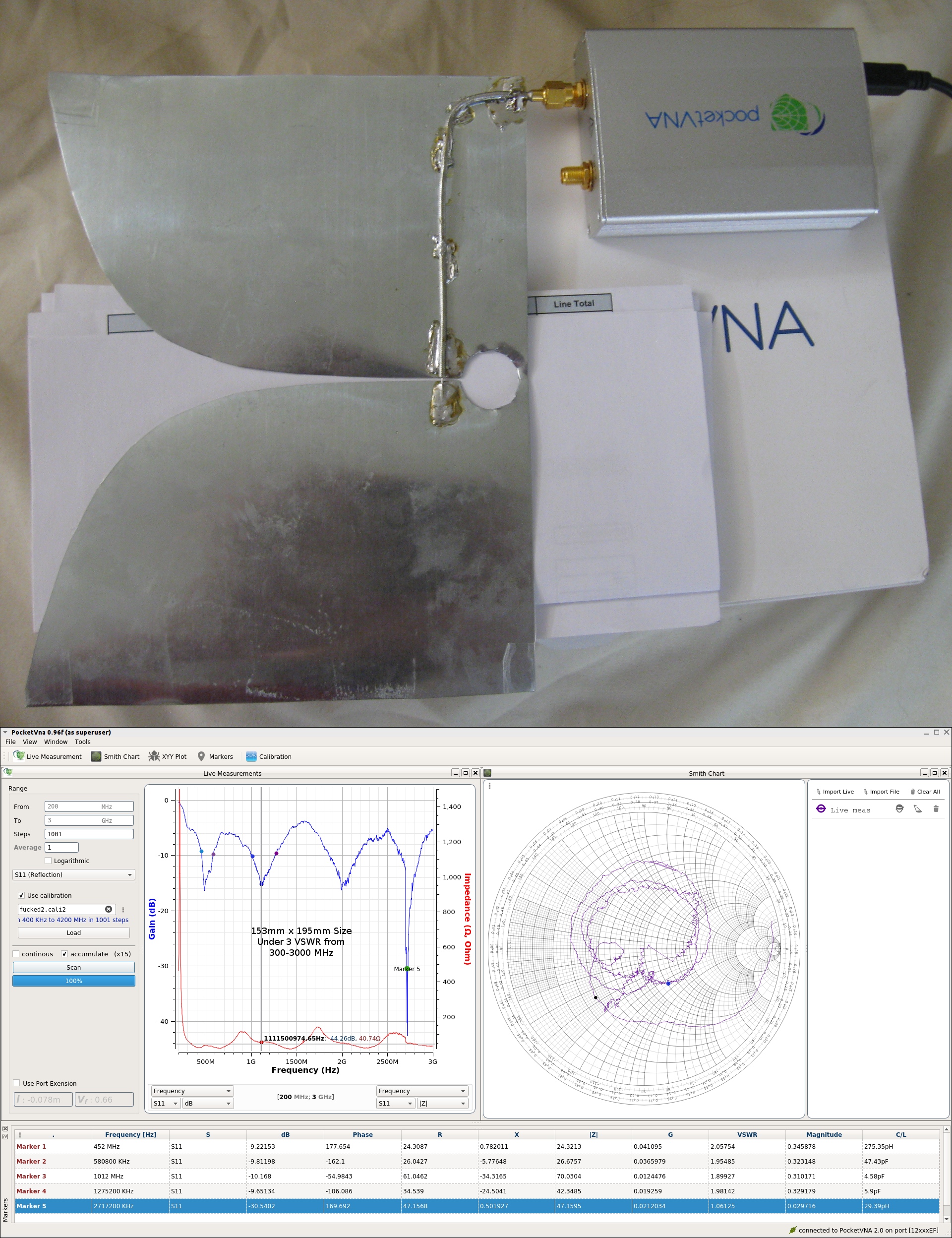This screenshot has width=952, height=1238.
Task: Open the right axis Frequency dropdown
Action: point(422,1091)
